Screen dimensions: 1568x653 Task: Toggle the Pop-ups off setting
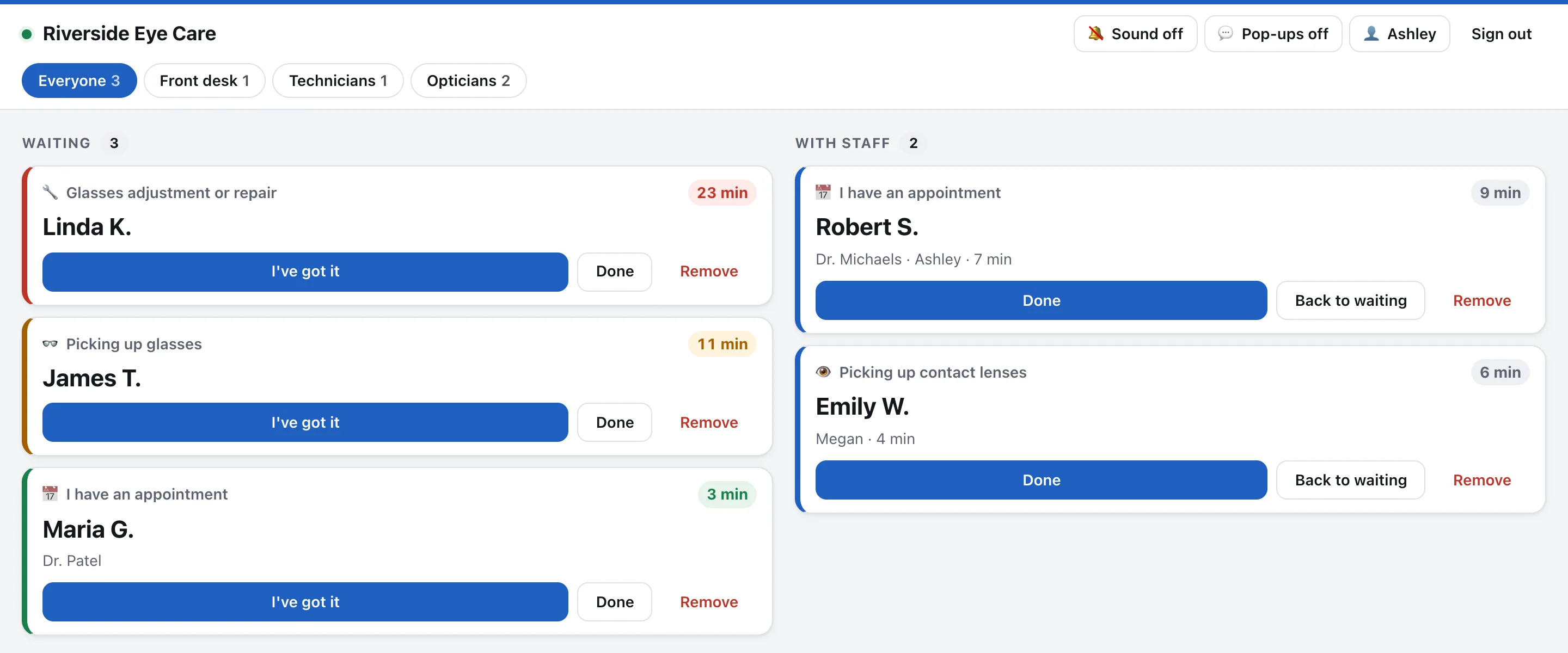1273,34
